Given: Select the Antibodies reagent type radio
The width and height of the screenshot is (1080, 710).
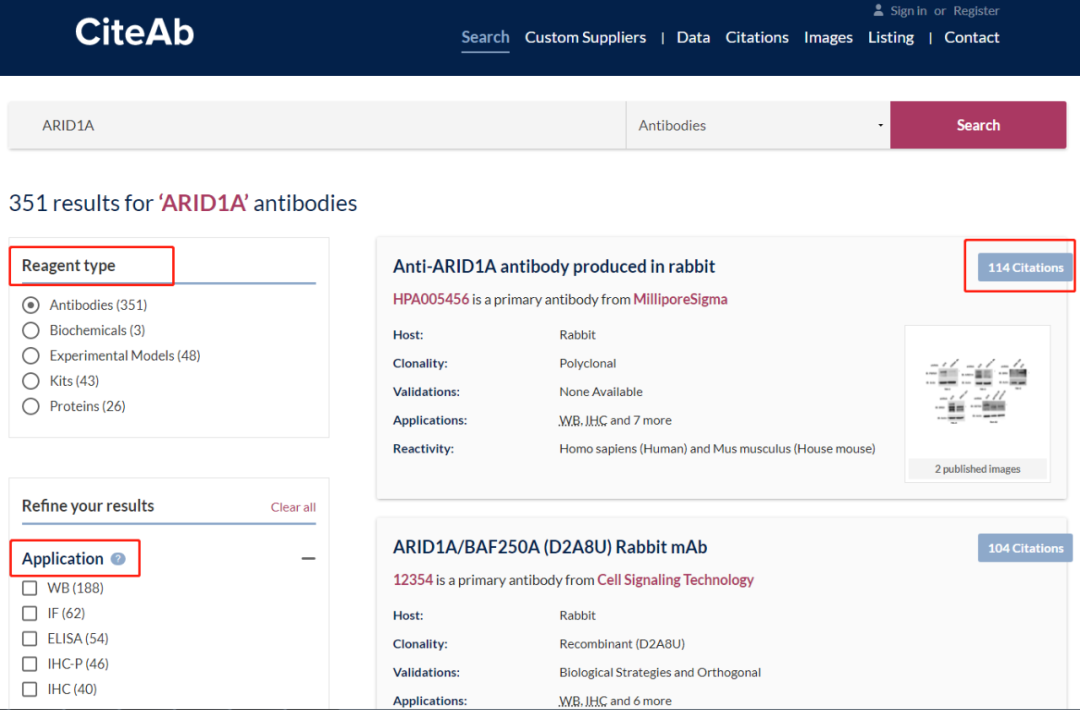Looking at the screenshot, I should (30, 304).
